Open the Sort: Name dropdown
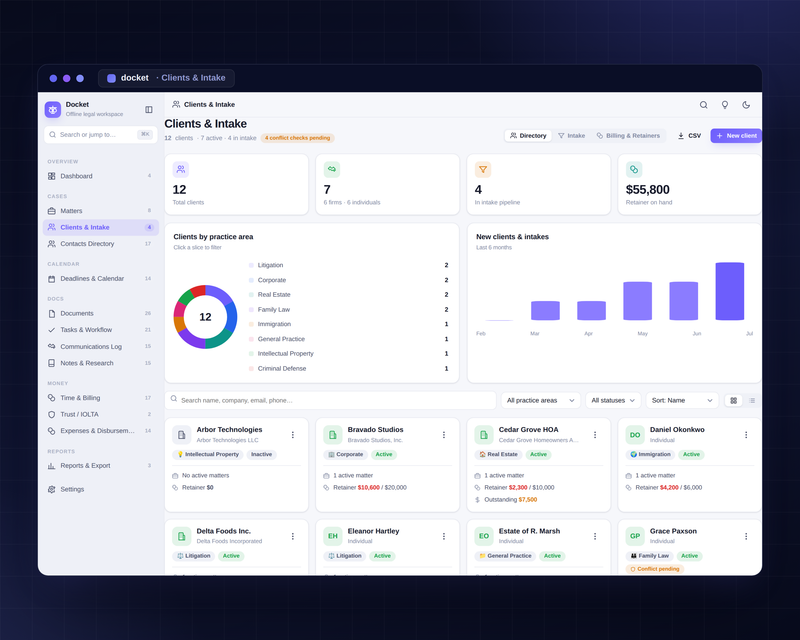 [682, 401]
